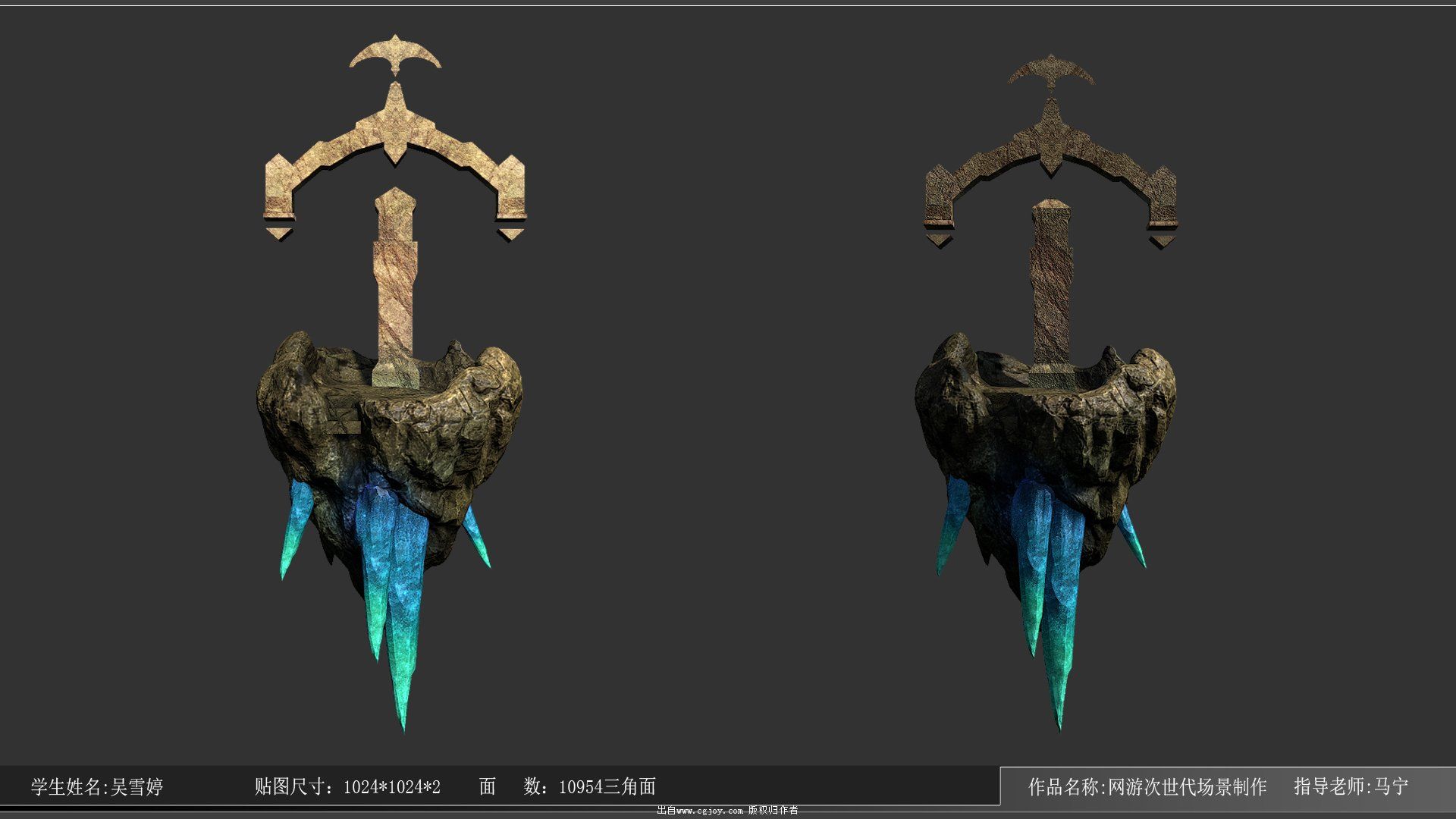
Task: Select the work title '作品名称:网游次世代场景制作'
Action: 1147,786
